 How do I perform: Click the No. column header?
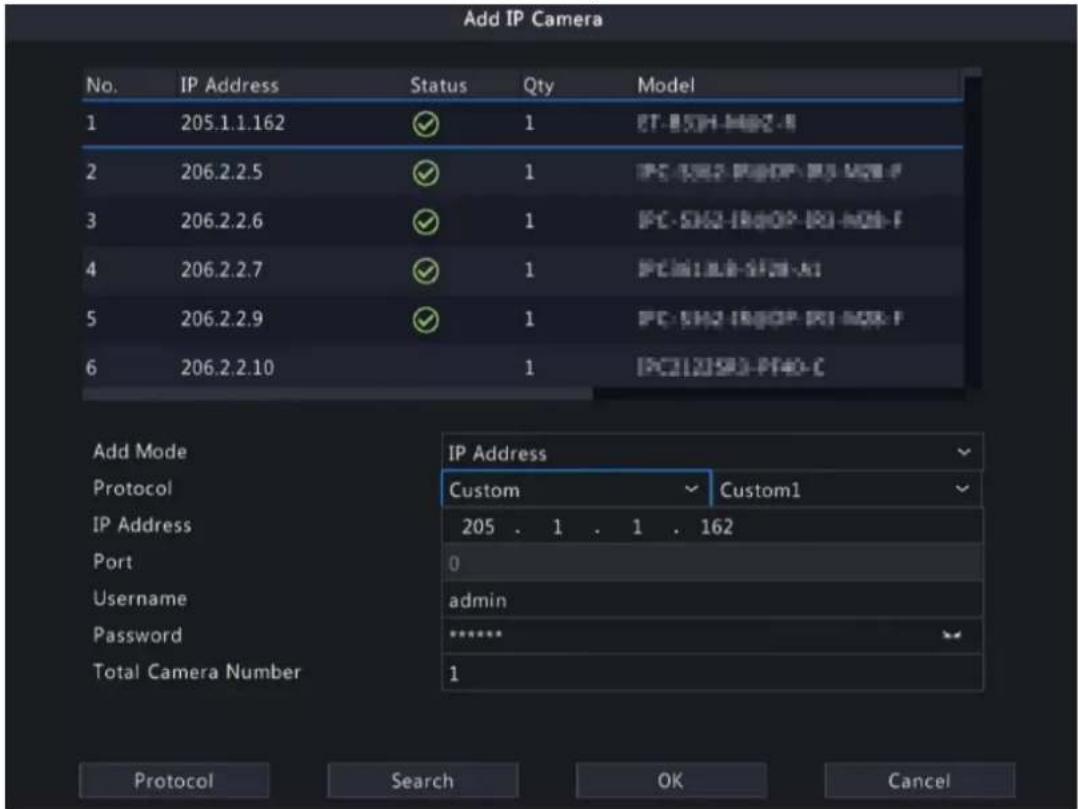coord(102,85)
